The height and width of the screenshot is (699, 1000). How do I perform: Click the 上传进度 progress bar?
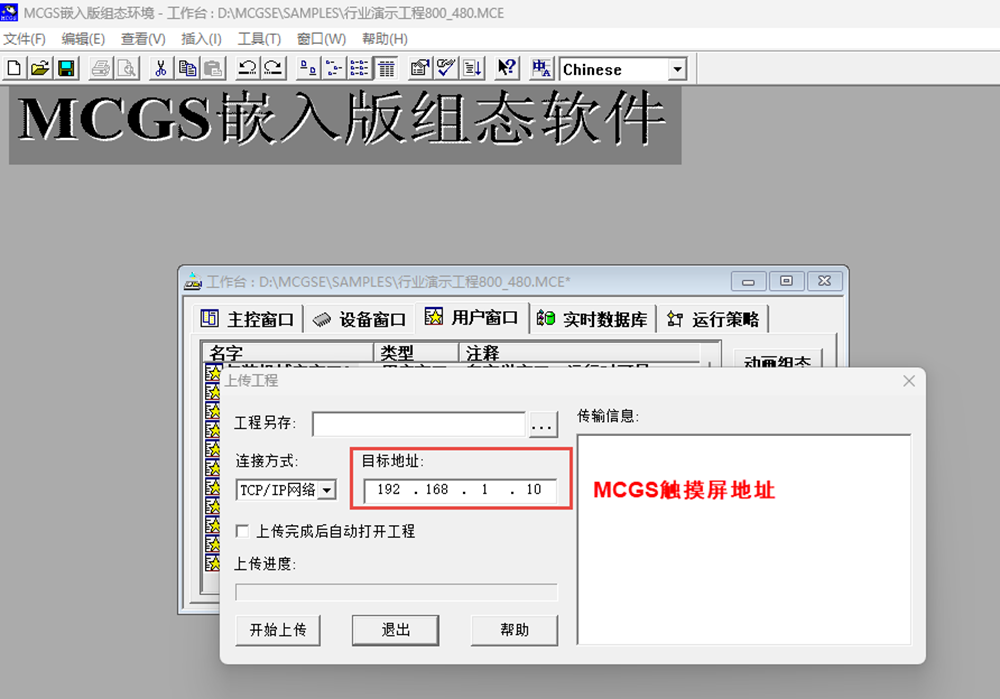click(x=396, y=592)
